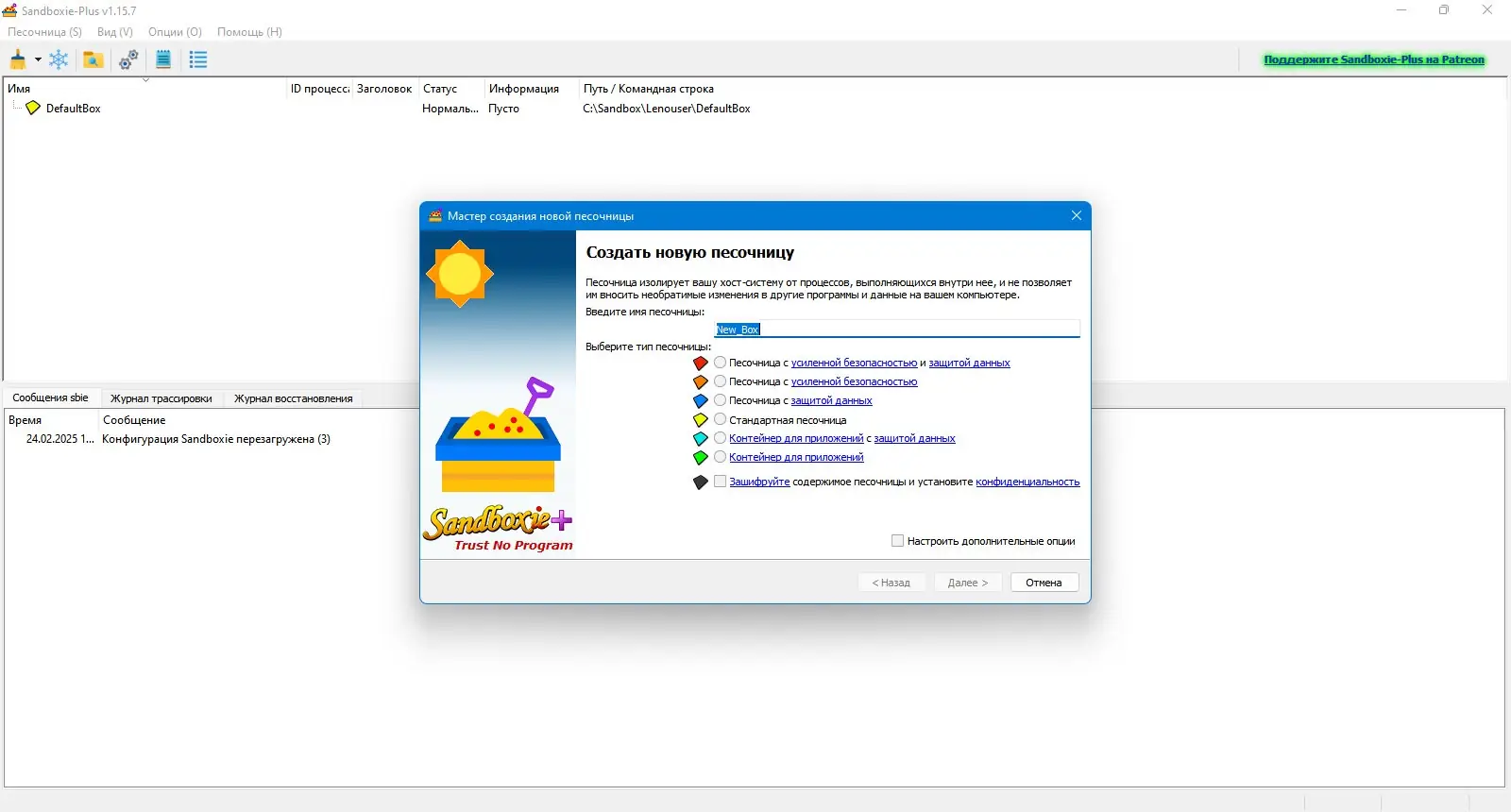Click the broom cleanup toolbar icon
This screenshot has width=1511, height=812.
click(18, 59)
